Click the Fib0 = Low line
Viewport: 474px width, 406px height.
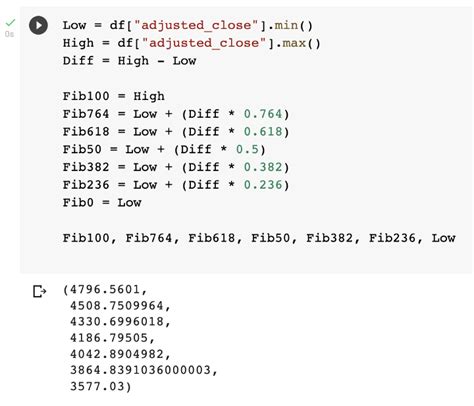(x=102, y=203)
